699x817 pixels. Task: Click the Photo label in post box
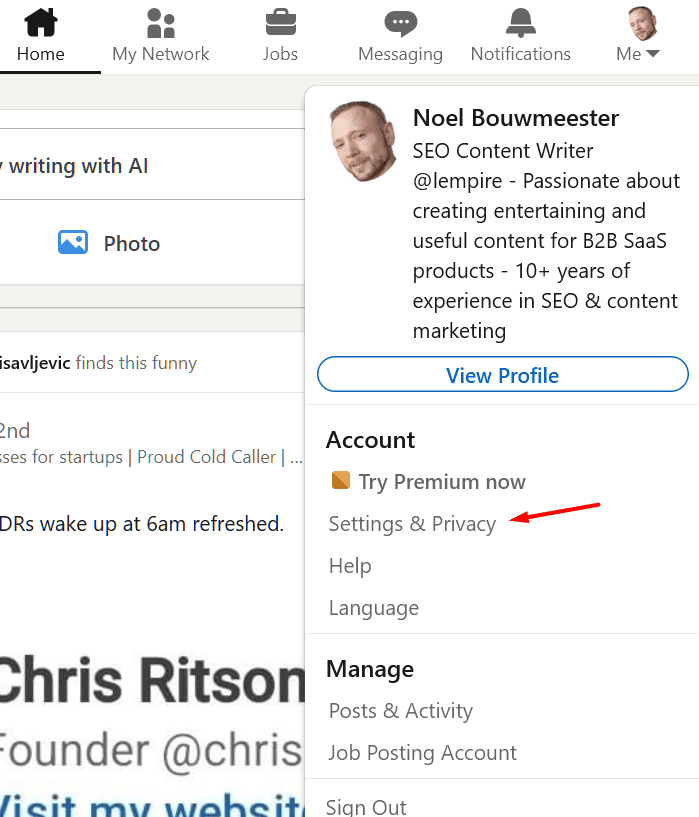(132, 243)
